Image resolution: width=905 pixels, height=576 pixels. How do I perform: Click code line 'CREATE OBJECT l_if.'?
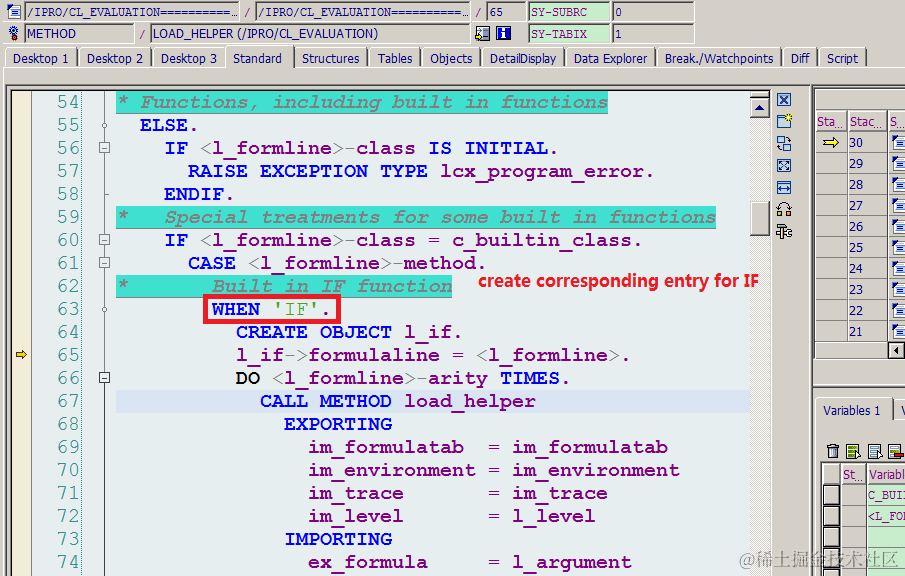point(349,332)
